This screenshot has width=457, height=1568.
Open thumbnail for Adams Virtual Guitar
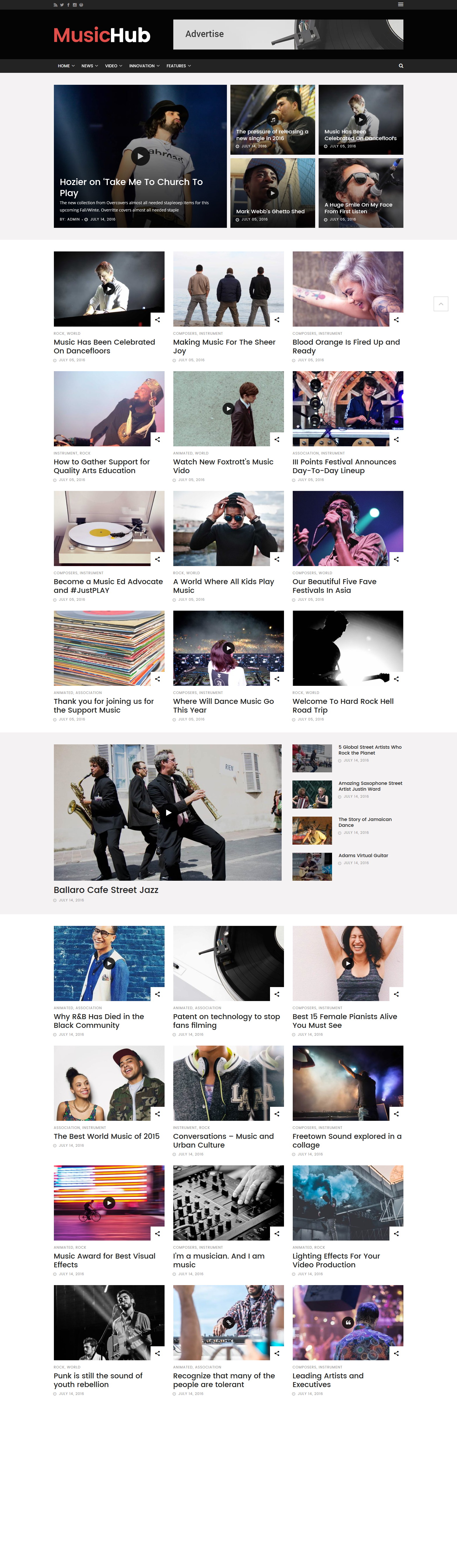(312, 866)
